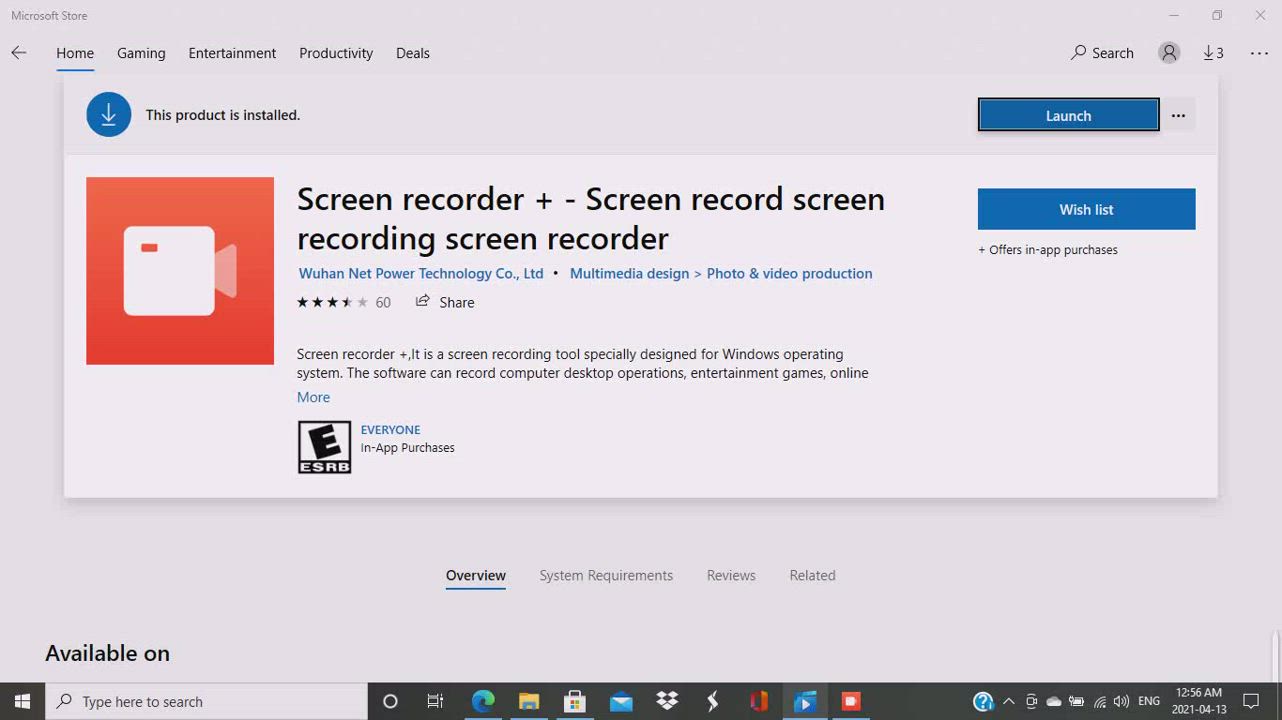Open the Store's See more menu
The height and width of the screenshot is (720, 1282).
1259,53
